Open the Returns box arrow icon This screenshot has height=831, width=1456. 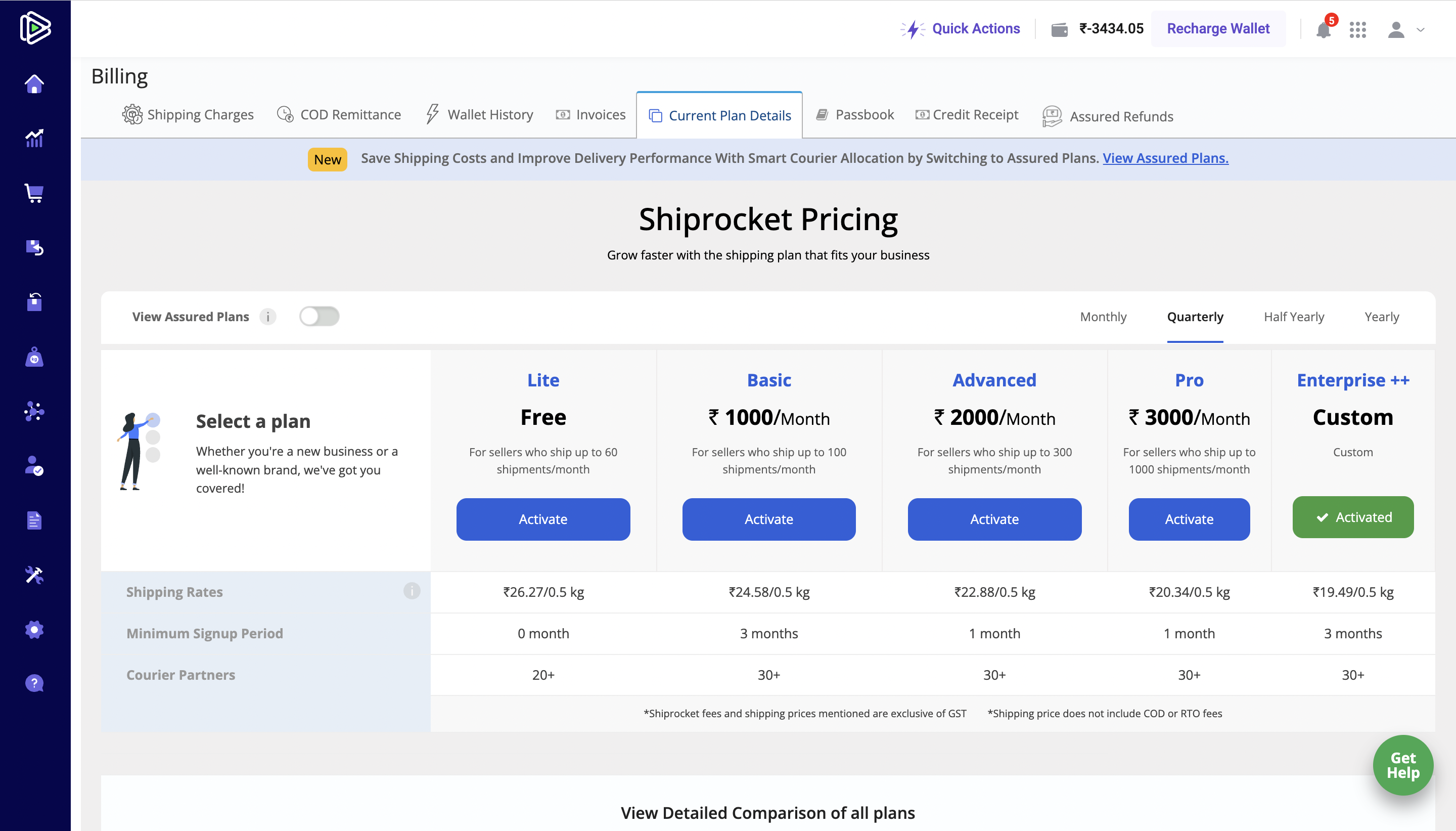[x=34, y=247]
